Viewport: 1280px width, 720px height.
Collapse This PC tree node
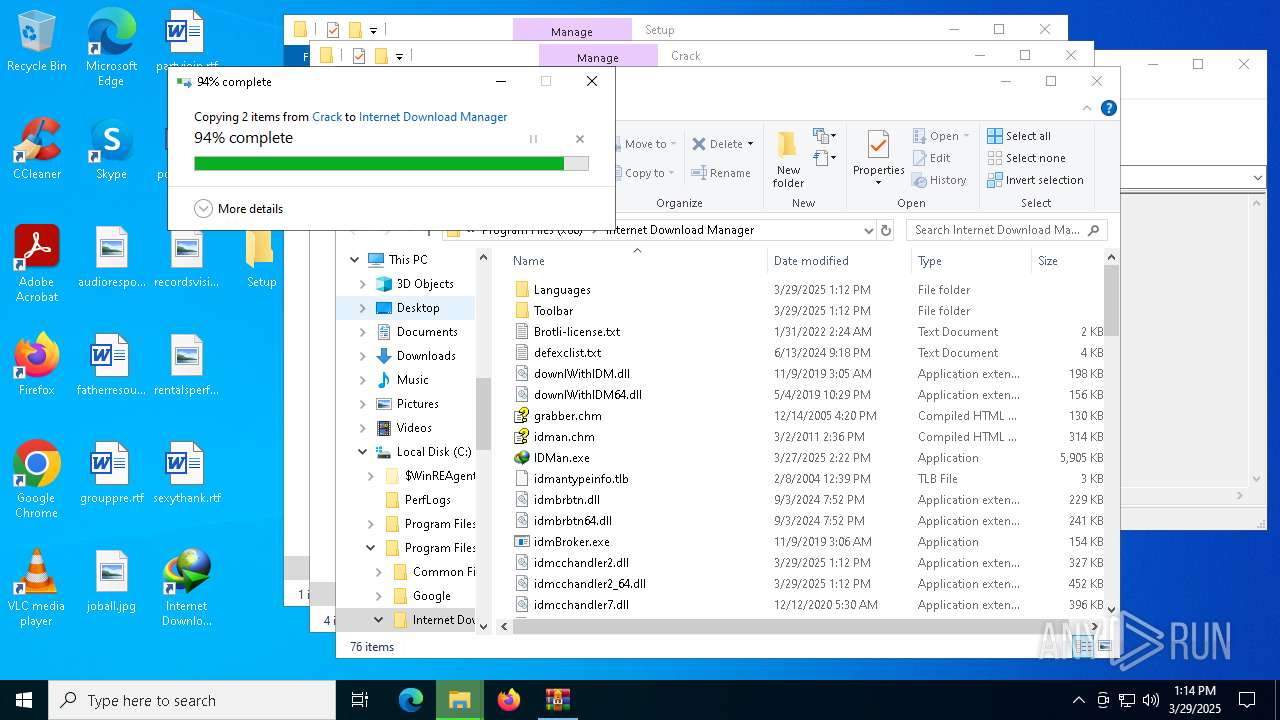(x=355, y=260)
